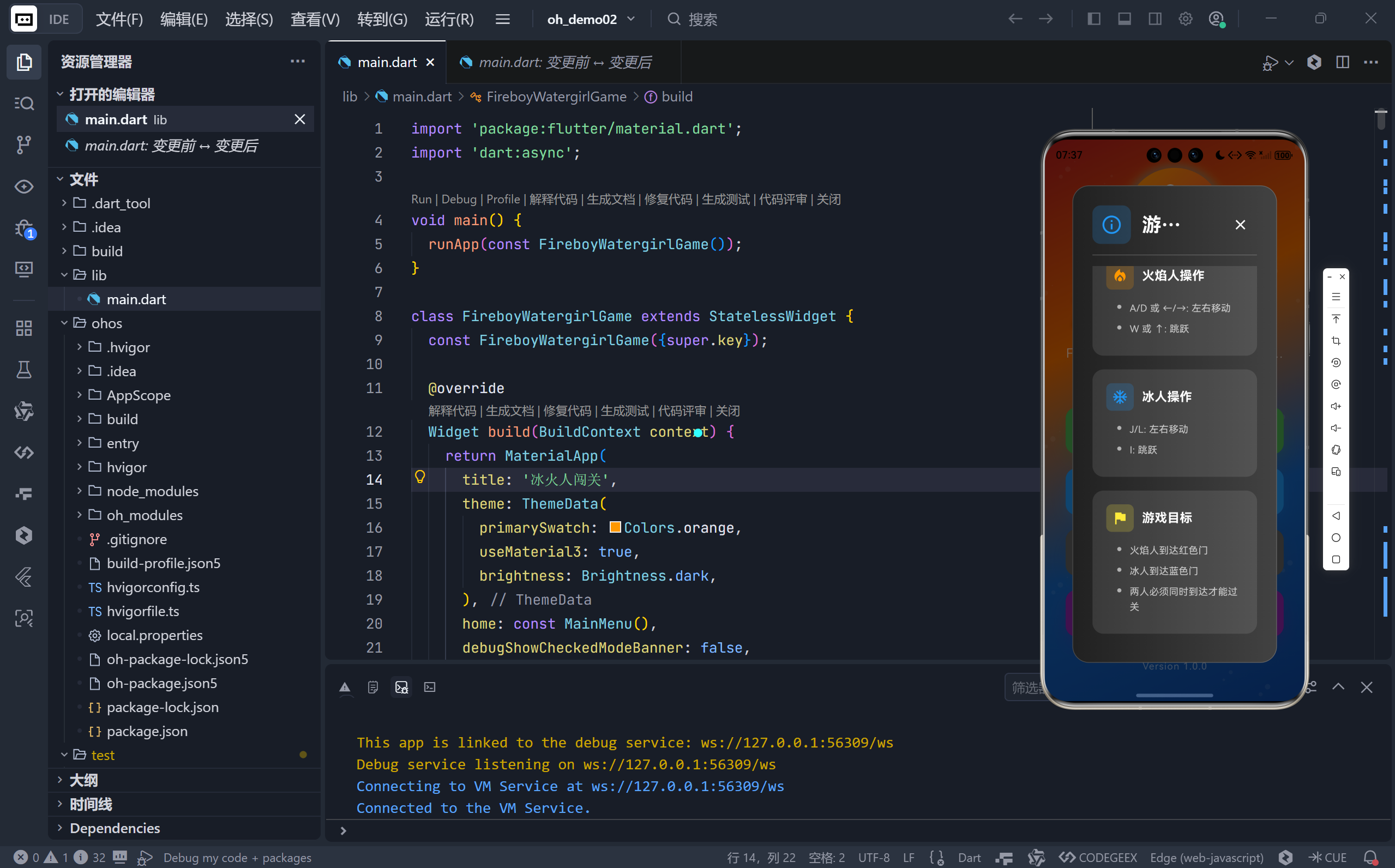This screenshot has width=1395, height=868.
Task: Open the Source Control view in activity bar
Action: point(23,144)
